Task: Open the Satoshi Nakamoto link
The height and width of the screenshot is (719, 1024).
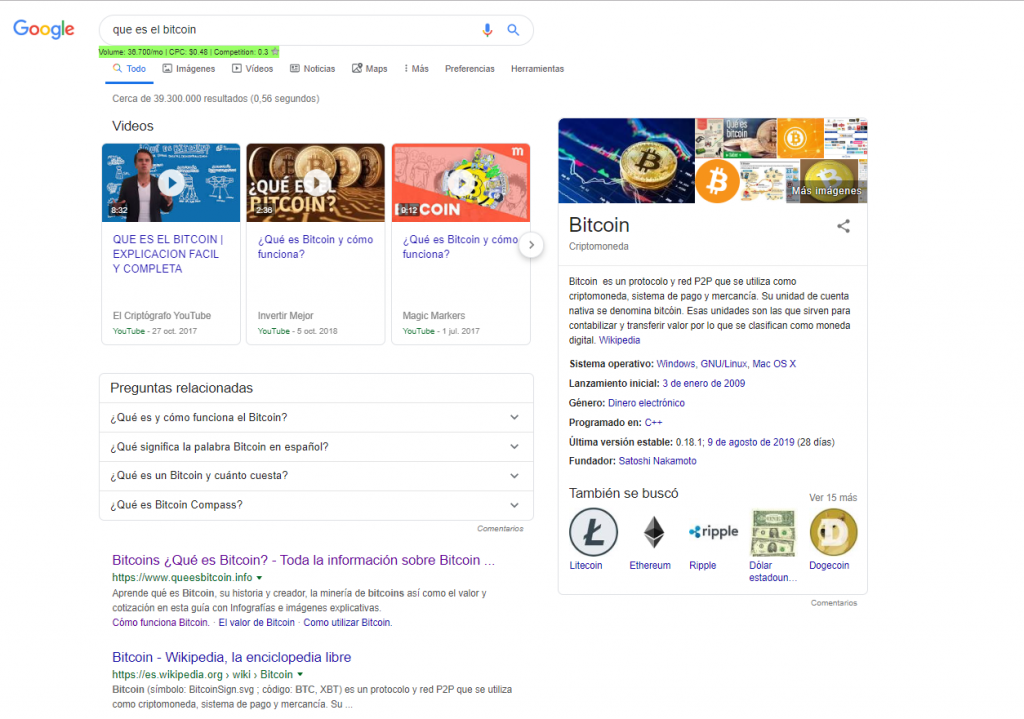Action: pos(657,461)
